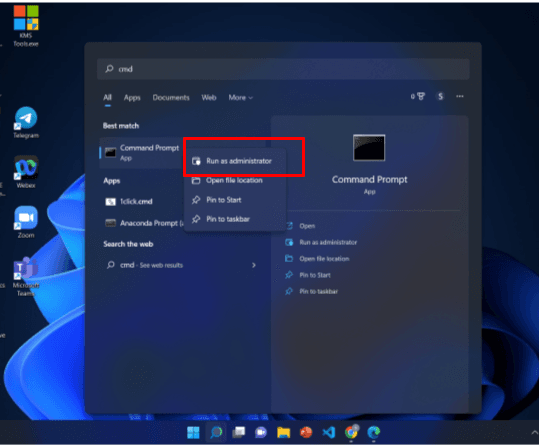539x446 pixels.
Task: Click the search box containing cmd
Action: pos(283,69)
